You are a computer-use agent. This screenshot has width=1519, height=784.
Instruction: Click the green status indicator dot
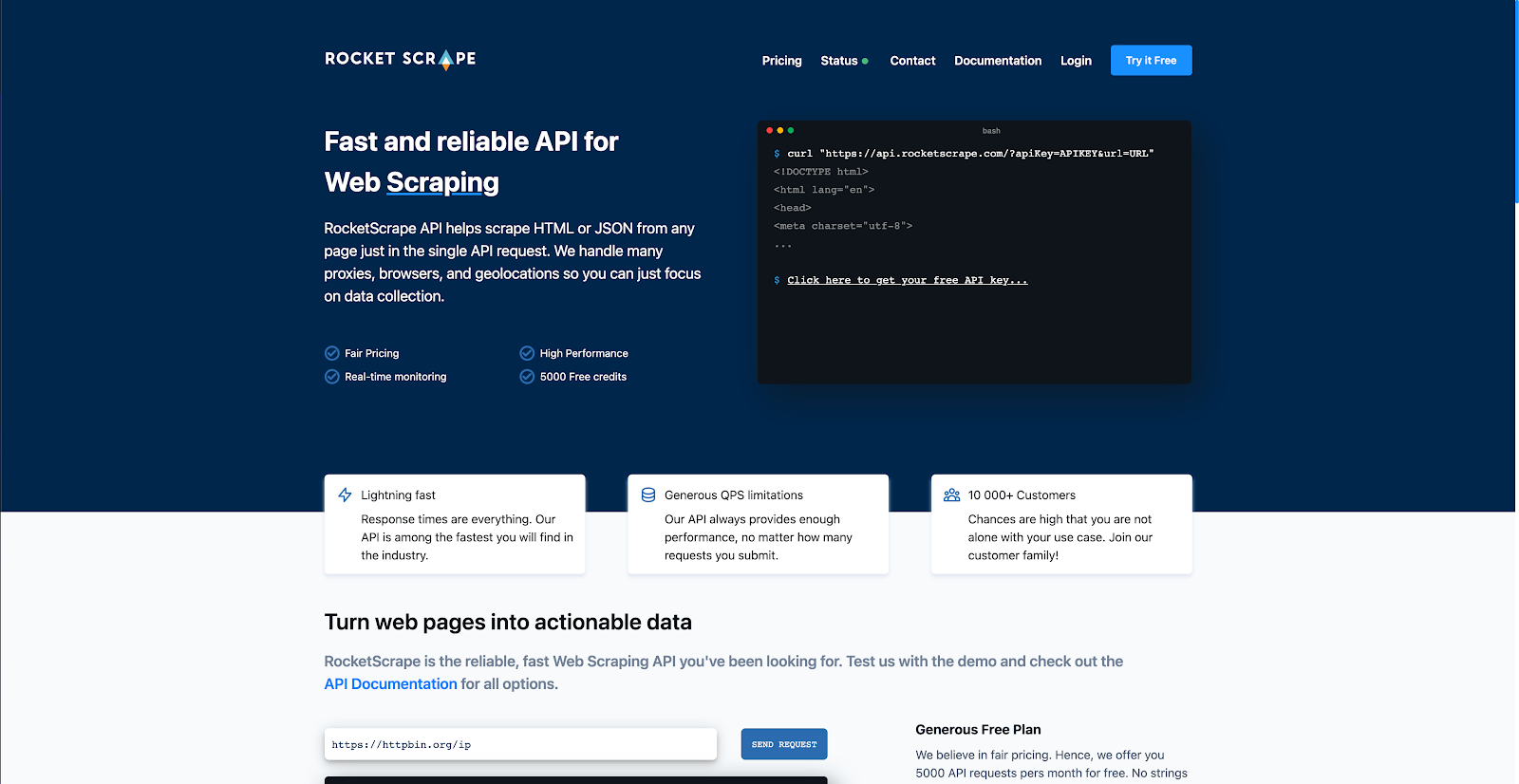pos(865,61)
